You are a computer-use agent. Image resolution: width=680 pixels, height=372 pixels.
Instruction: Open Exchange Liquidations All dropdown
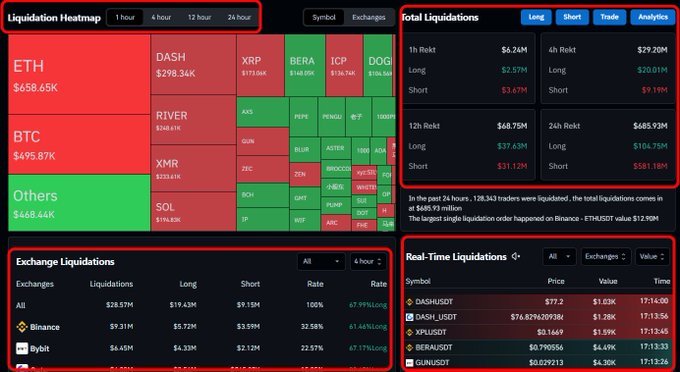pyautogui.click(x=321, y=261)
